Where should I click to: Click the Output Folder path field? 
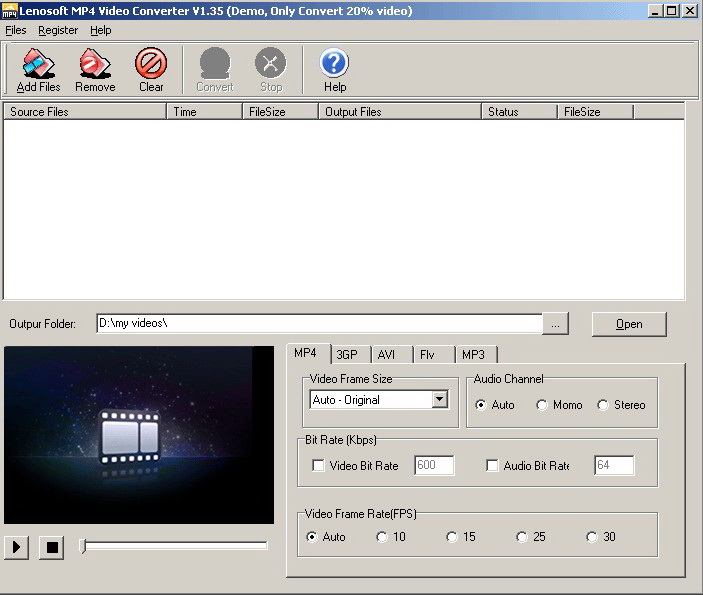pos(318,323)
